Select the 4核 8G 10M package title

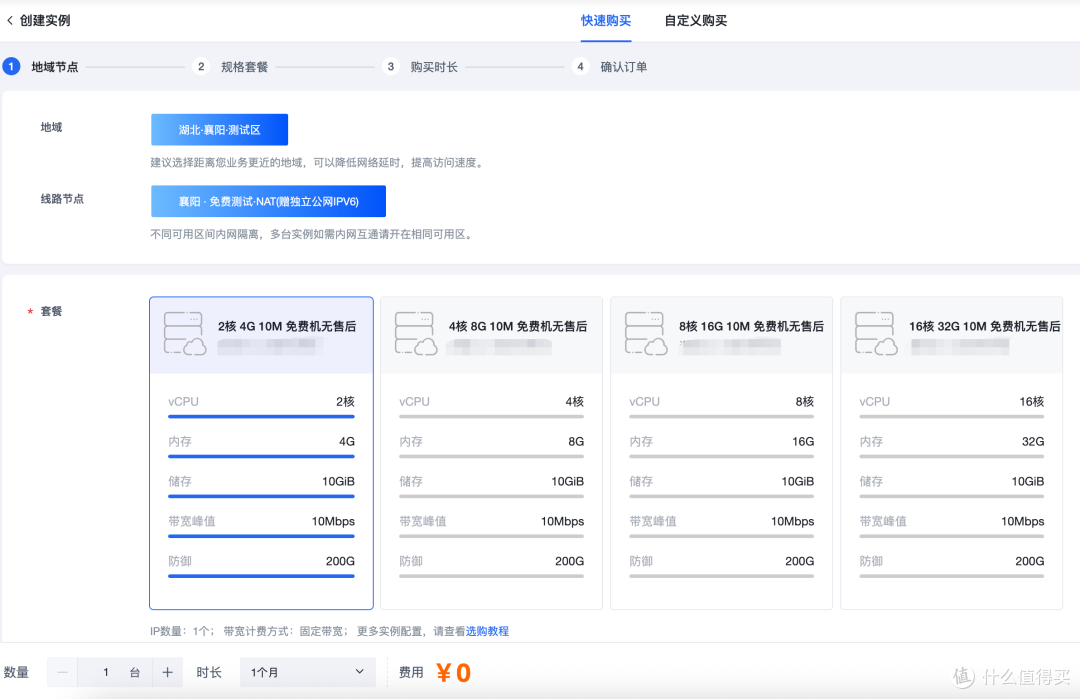click(x=518, y=326)
